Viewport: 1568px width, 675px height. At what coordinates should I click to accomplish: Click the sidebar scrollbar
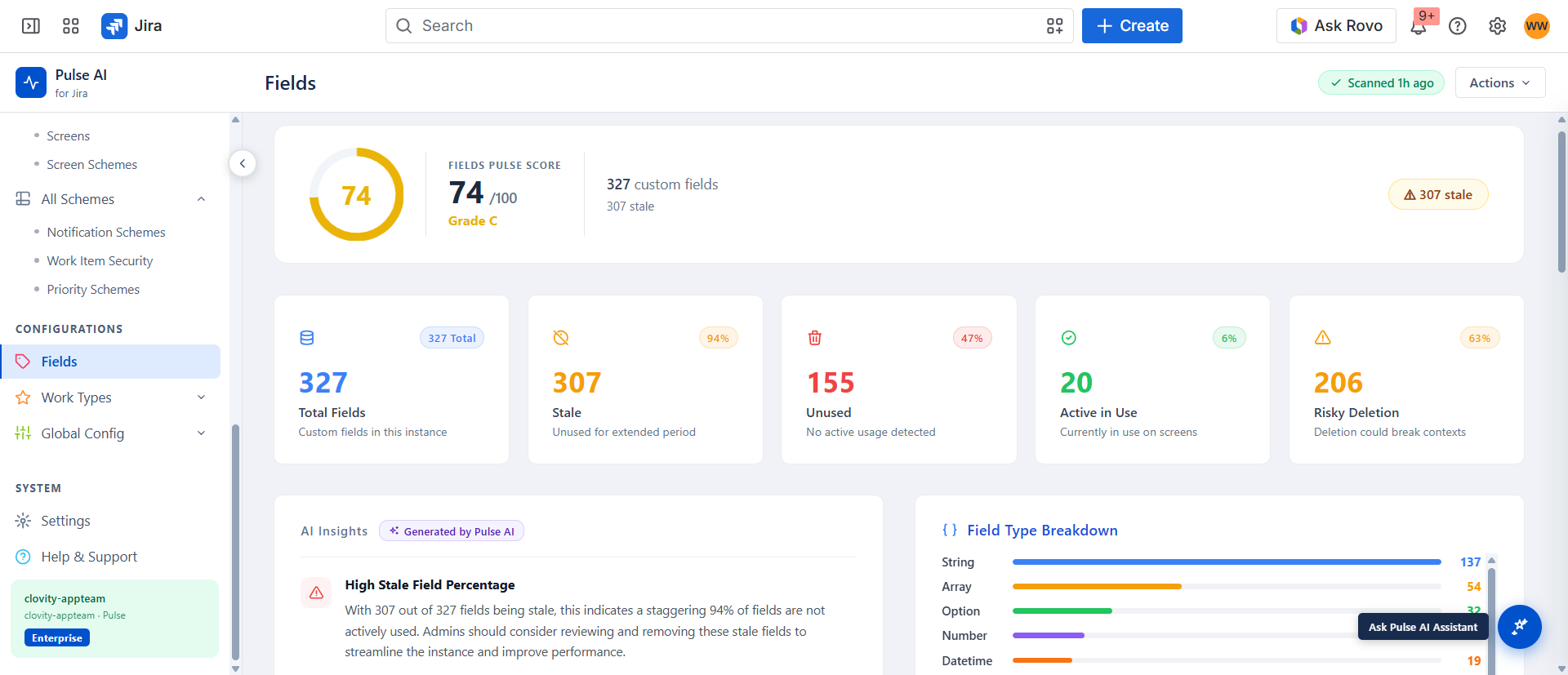coord(235,542)
